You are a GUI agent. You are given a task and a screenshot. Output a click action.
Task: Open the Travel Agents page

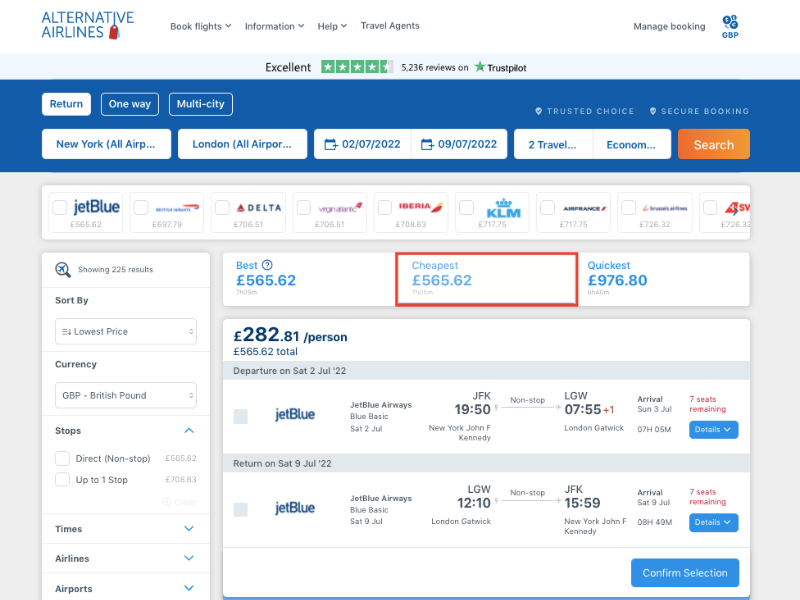pos(390,26)
